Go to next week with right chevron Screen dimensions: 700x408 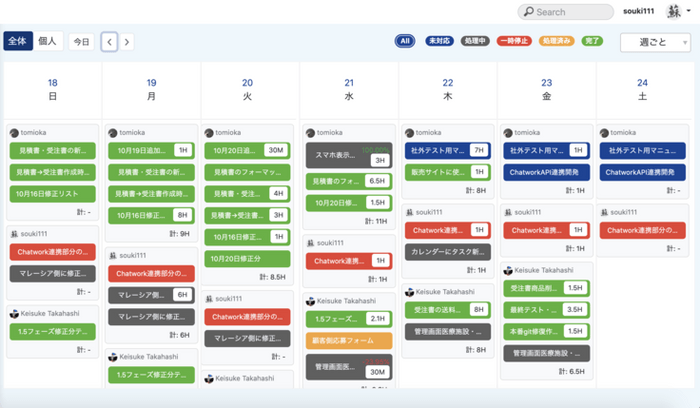[127, 42]
